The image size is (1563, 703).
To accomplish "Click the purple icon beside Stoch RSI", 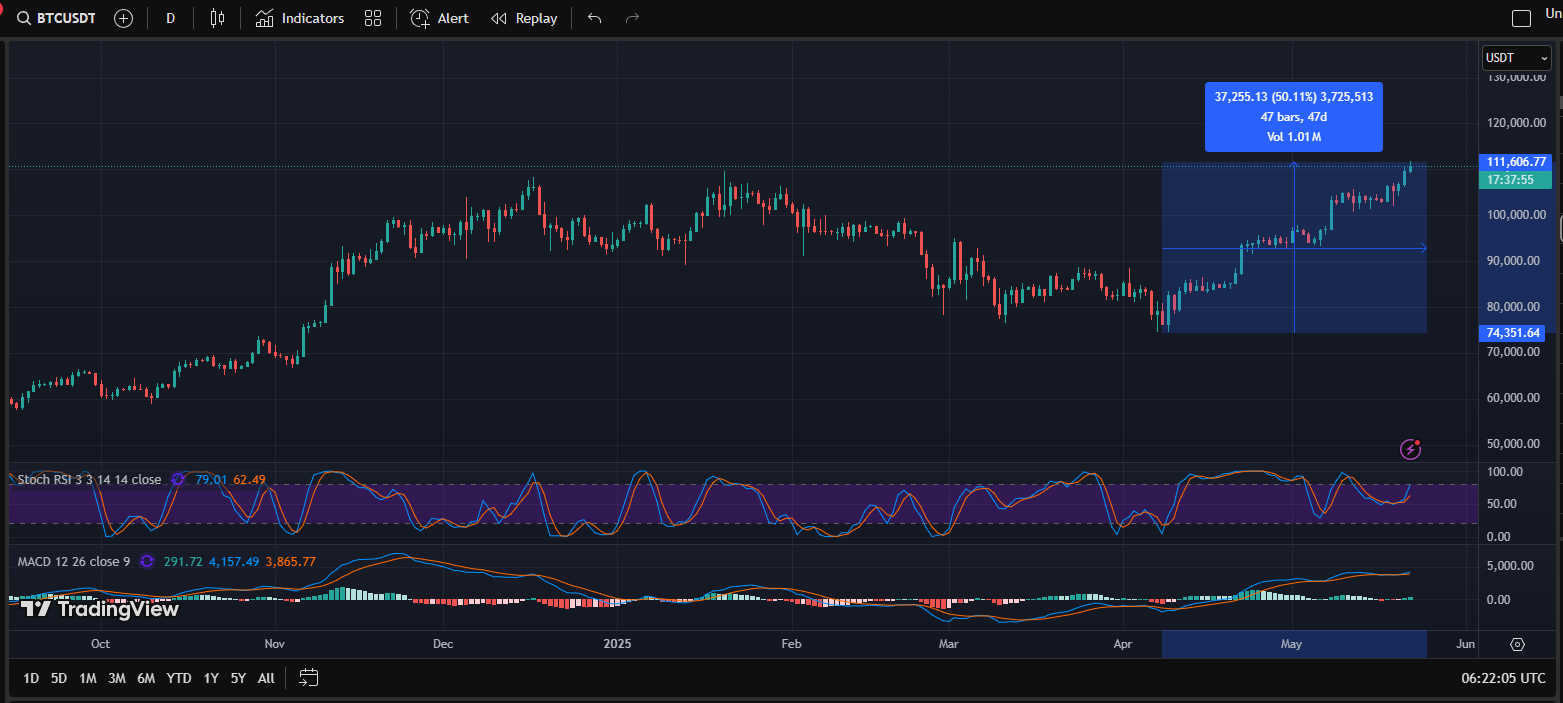I will [x=178, y=480].
